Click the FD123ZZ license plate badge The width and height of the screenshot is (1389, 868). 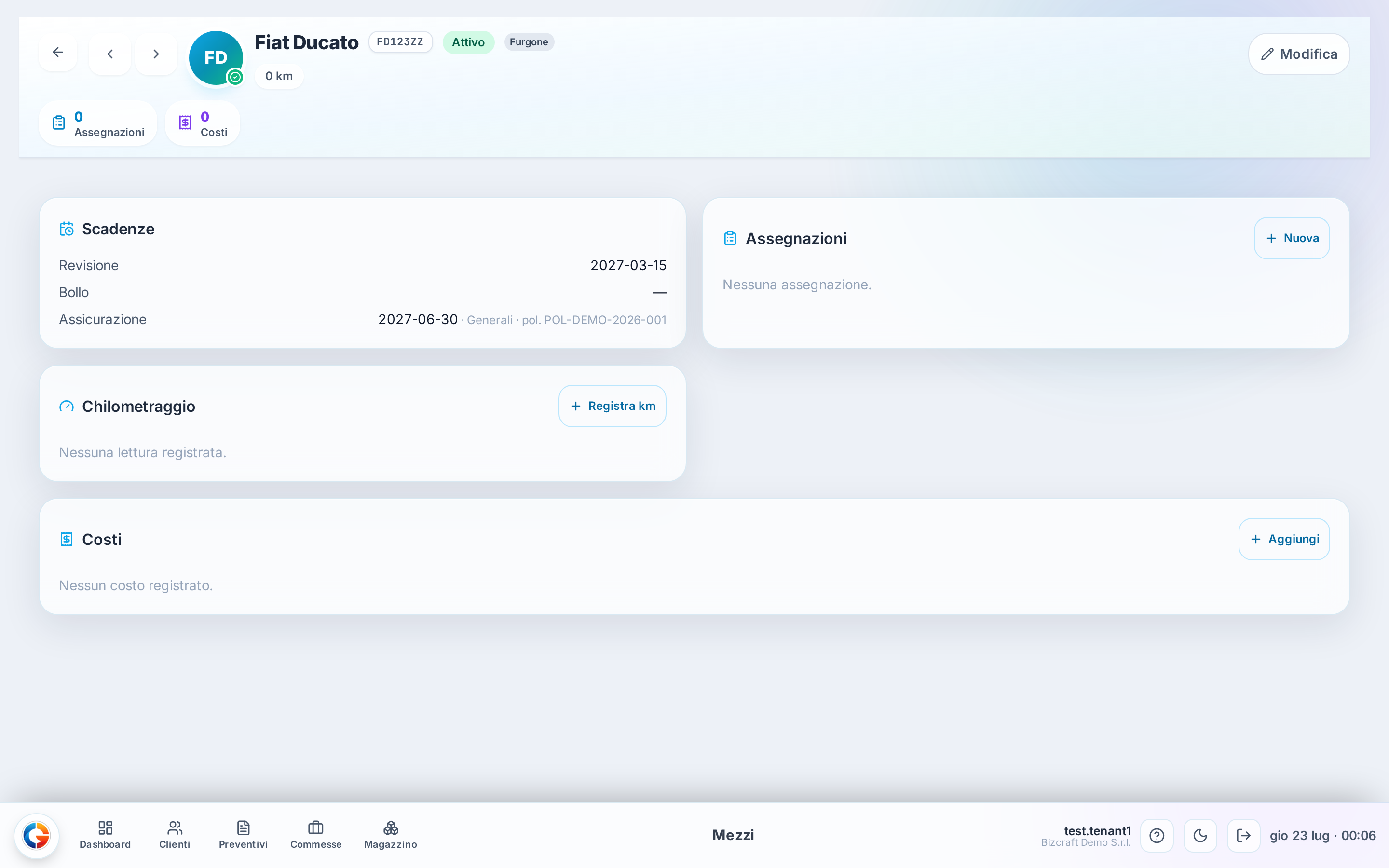(x=400, y=42)
